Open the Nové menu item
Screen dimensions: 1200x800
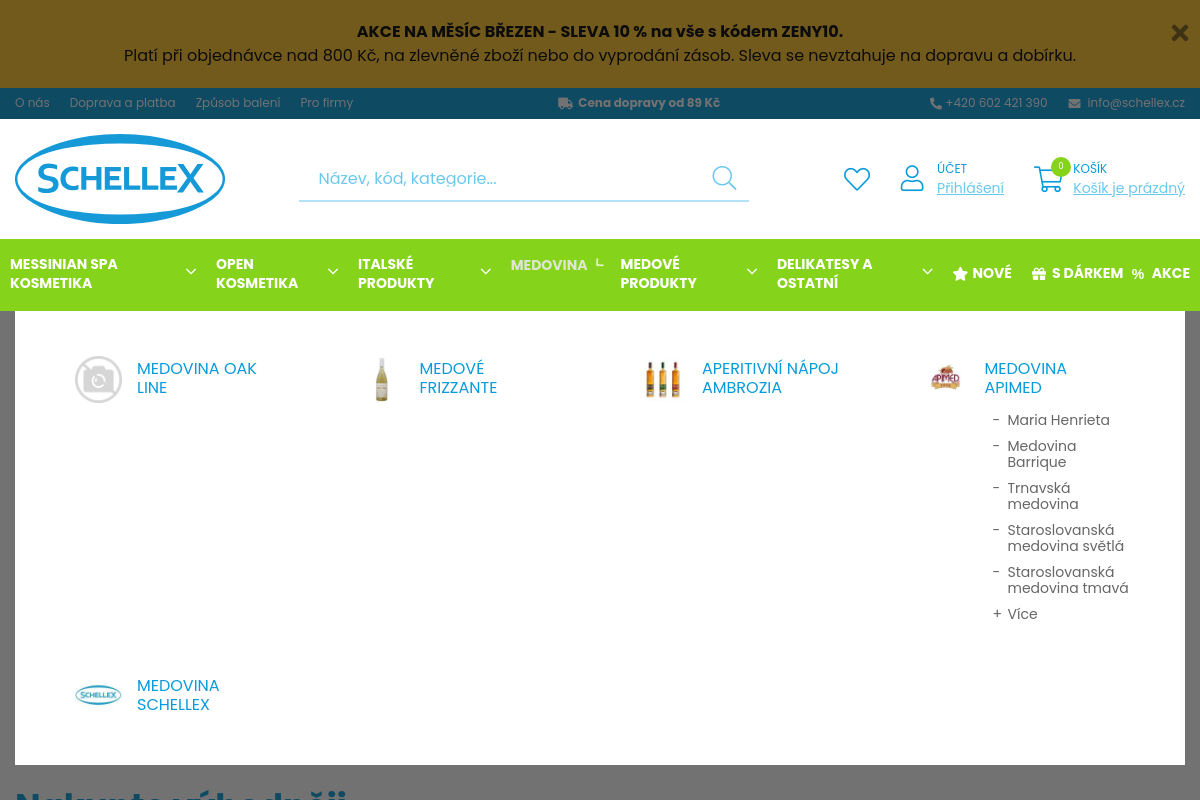(982, 273)
